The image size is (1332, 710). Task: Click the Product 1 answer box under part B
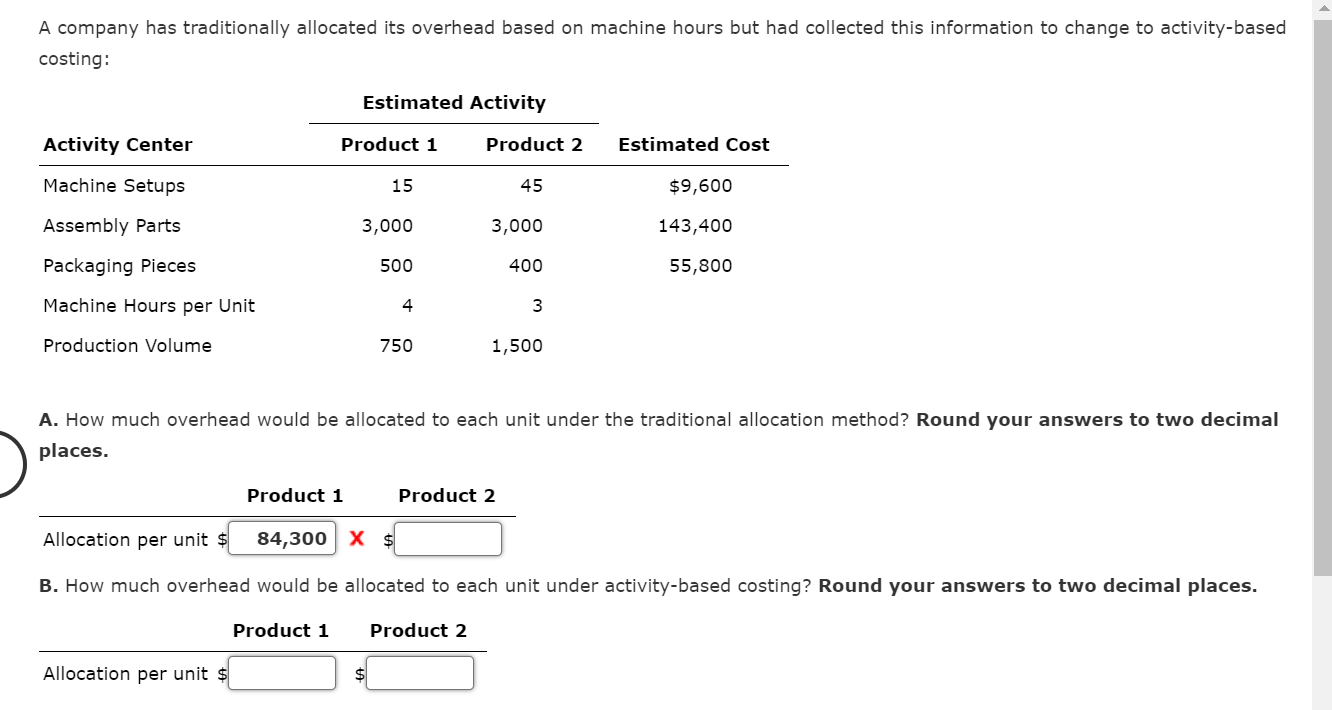coord(282,672)
